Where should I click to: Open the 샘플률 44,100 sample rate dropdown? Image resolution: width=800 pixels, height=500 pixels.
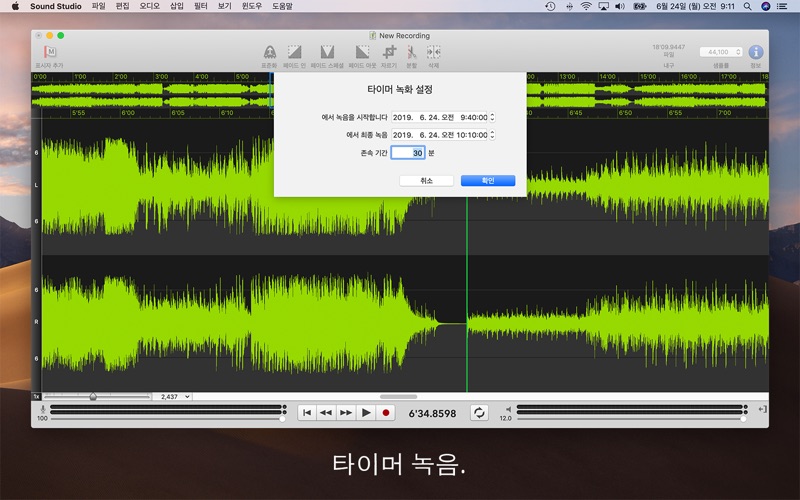pyautogui.click(x=720, y=52)
